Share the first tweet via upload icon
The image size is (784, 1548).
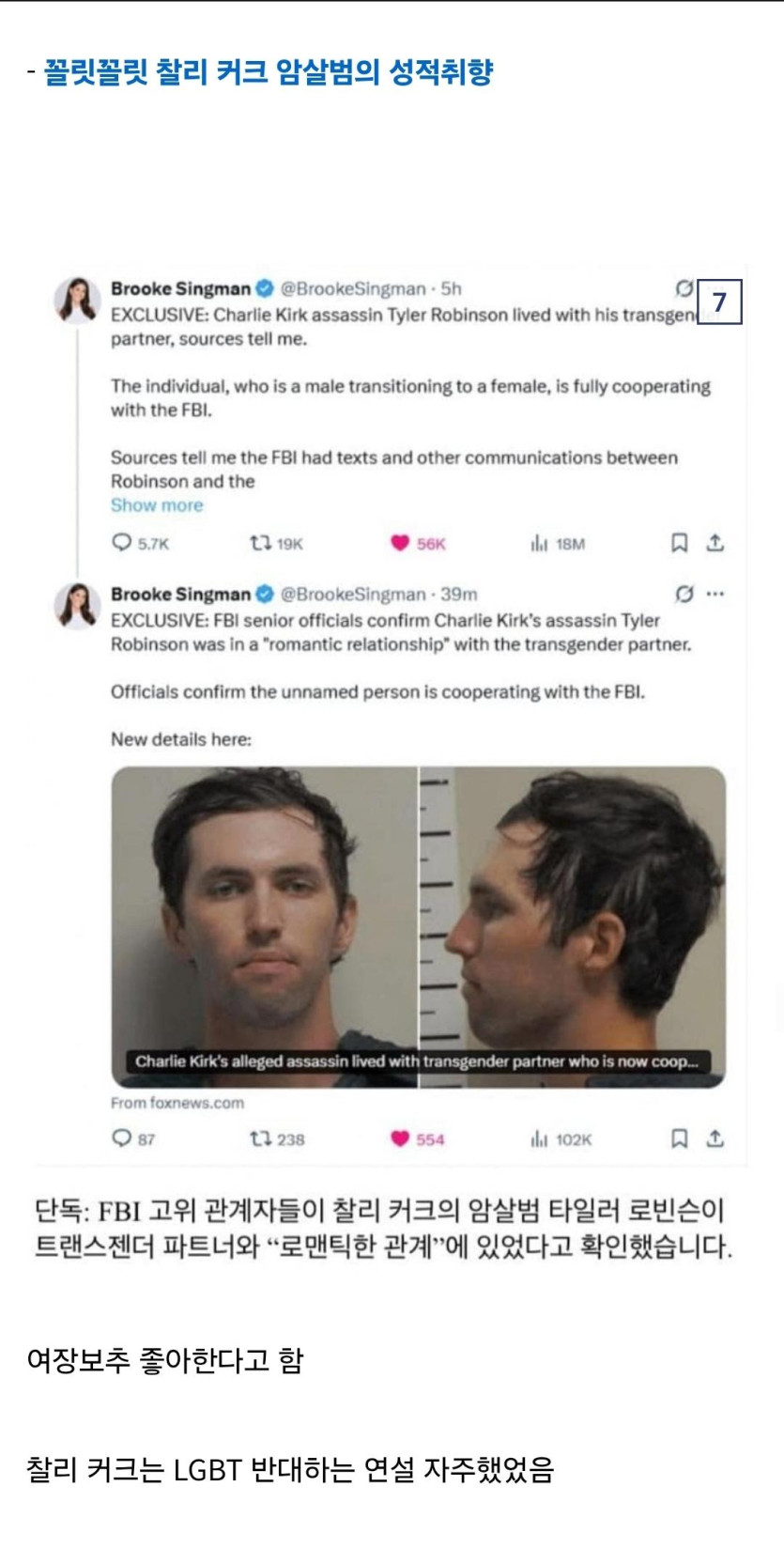coord(715,542)
